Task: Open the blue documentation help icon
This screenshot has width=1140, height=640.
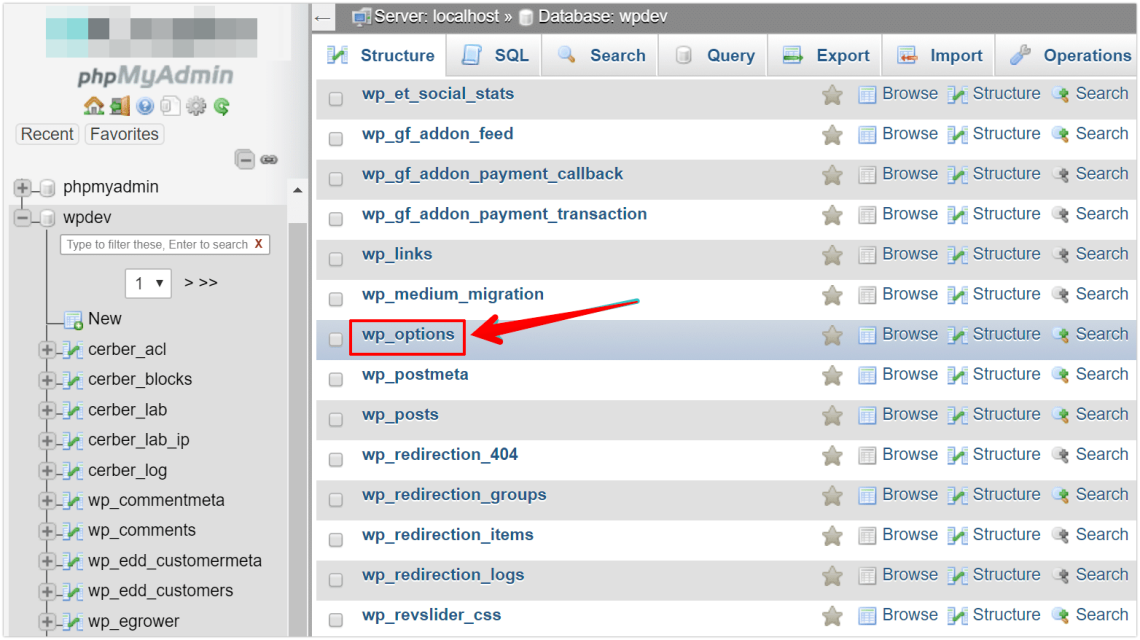Action: (x=146, y=105)
